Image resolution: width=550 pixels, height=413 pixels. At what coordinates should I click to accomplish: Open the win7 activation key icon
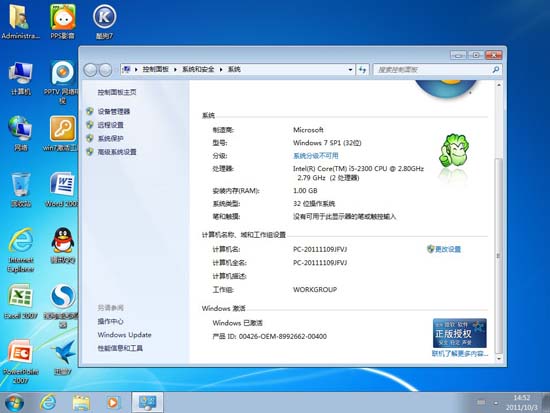point(62,133)
